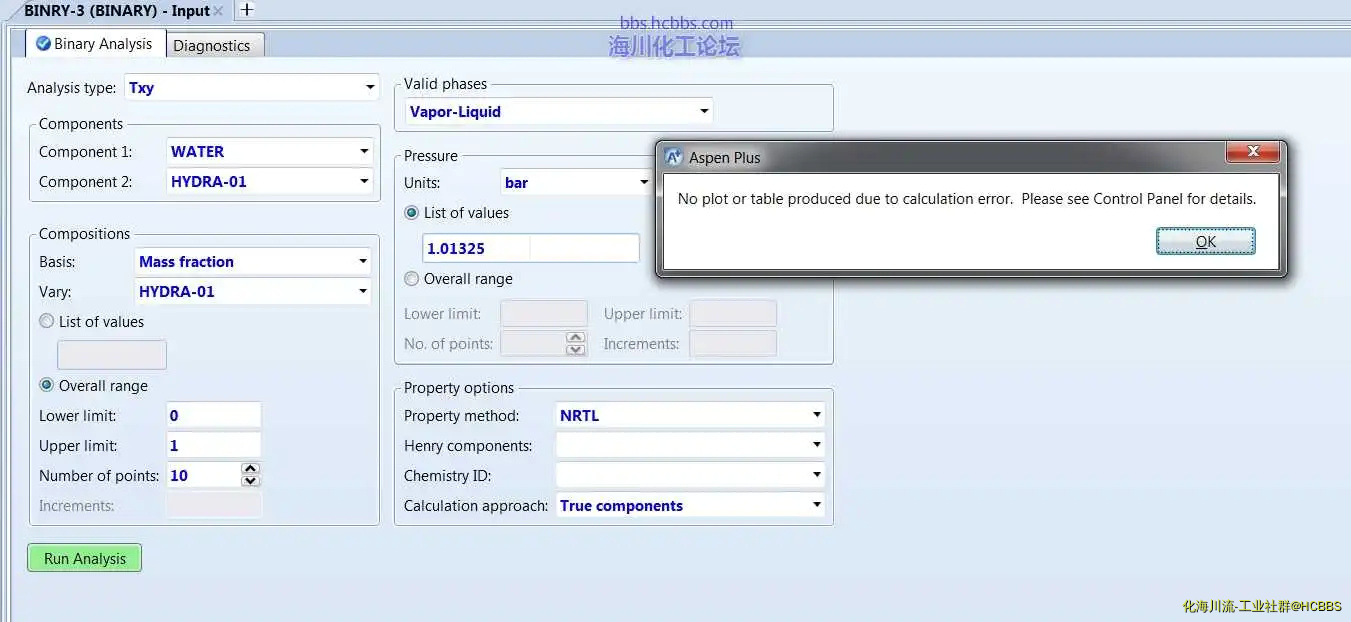Click the compositions list of values field
The height and width of the screenshot is (622, 1351).
[x=112, y=355]
